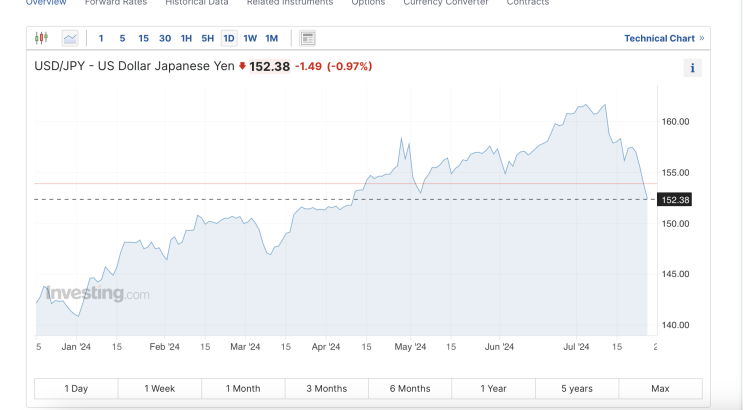Image resolution: width=743 pixels, height=410 pixels.
Task: Select the 5H interval option
Action: pyautogui.click(x=207, y=38)
